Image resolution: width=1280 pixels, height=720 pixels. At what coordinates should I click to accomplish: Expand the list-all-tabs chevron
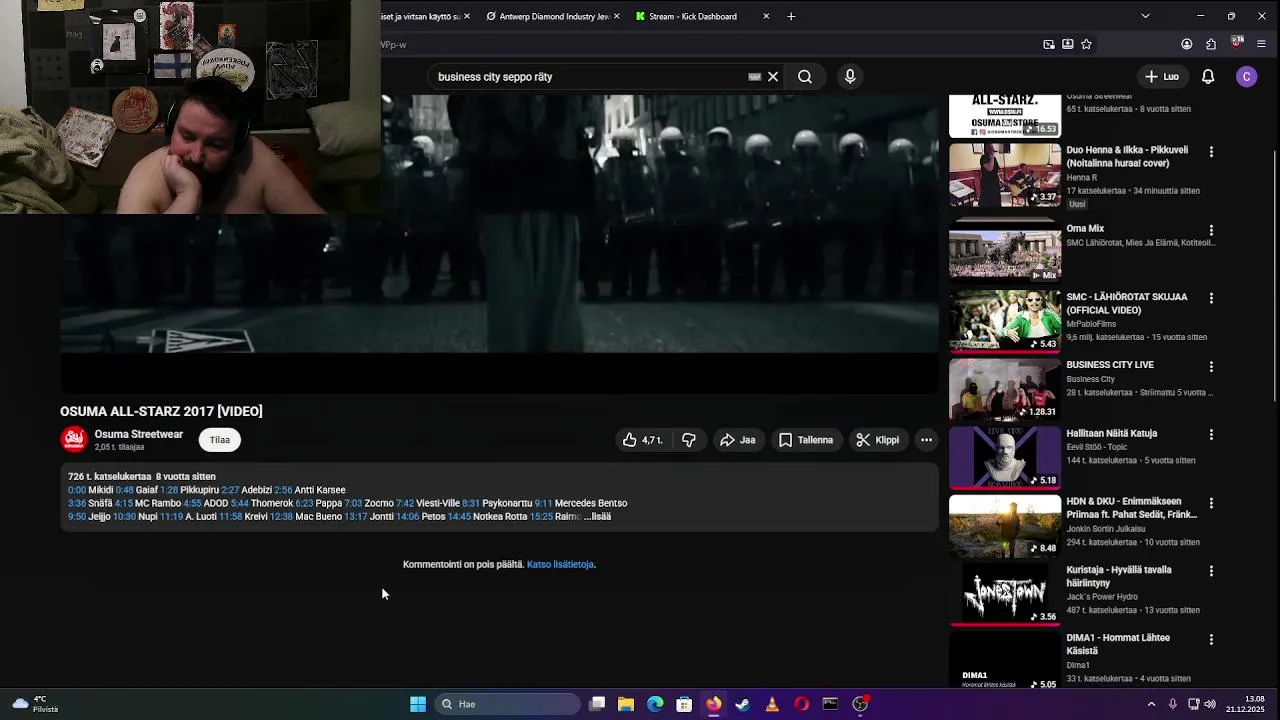(1145, 16)
